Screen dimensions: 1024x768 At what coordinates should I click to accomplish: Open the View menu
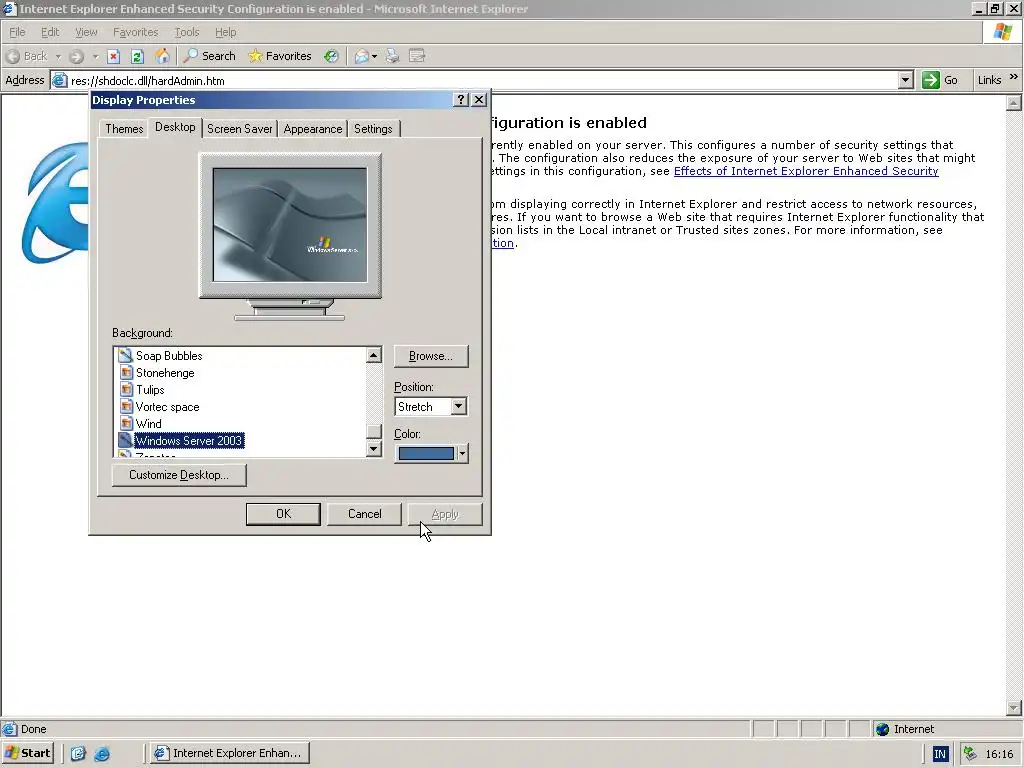click(86, 32)
